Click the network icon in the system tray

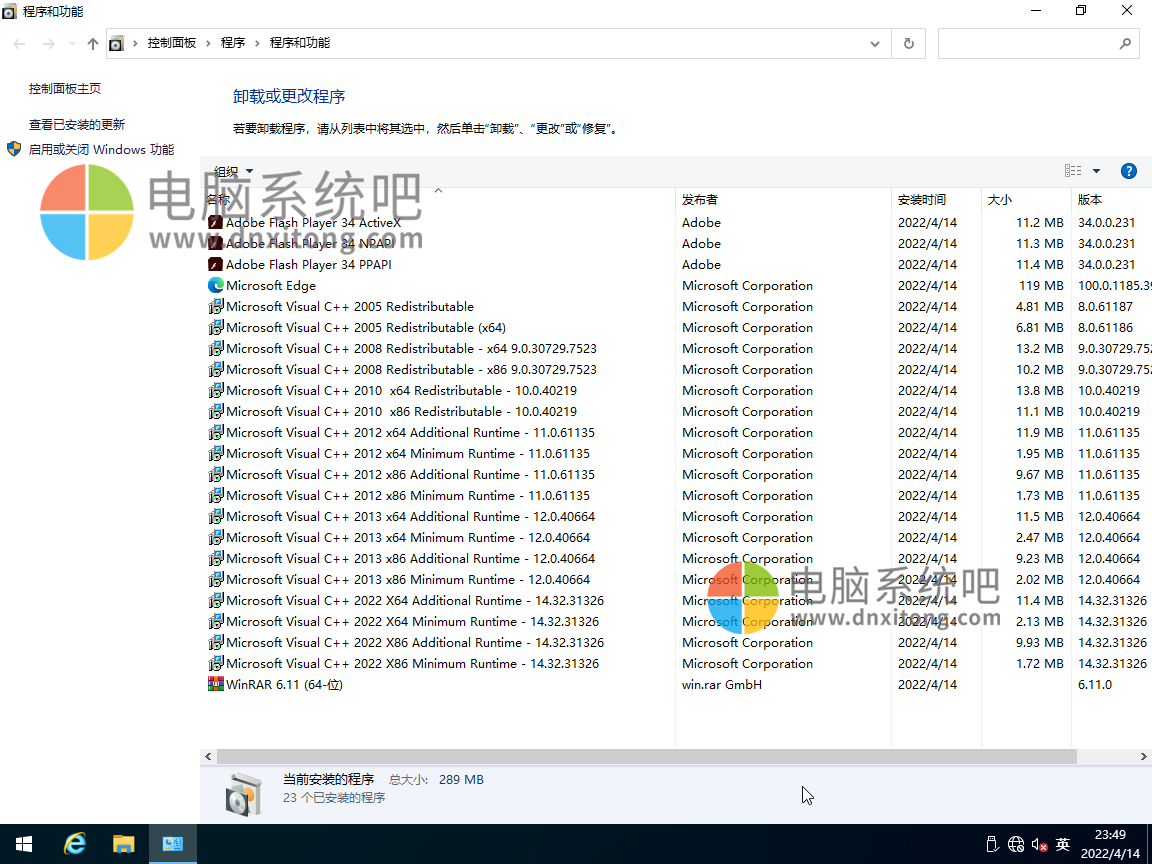pyautogui.click(x=1016, y=843)
